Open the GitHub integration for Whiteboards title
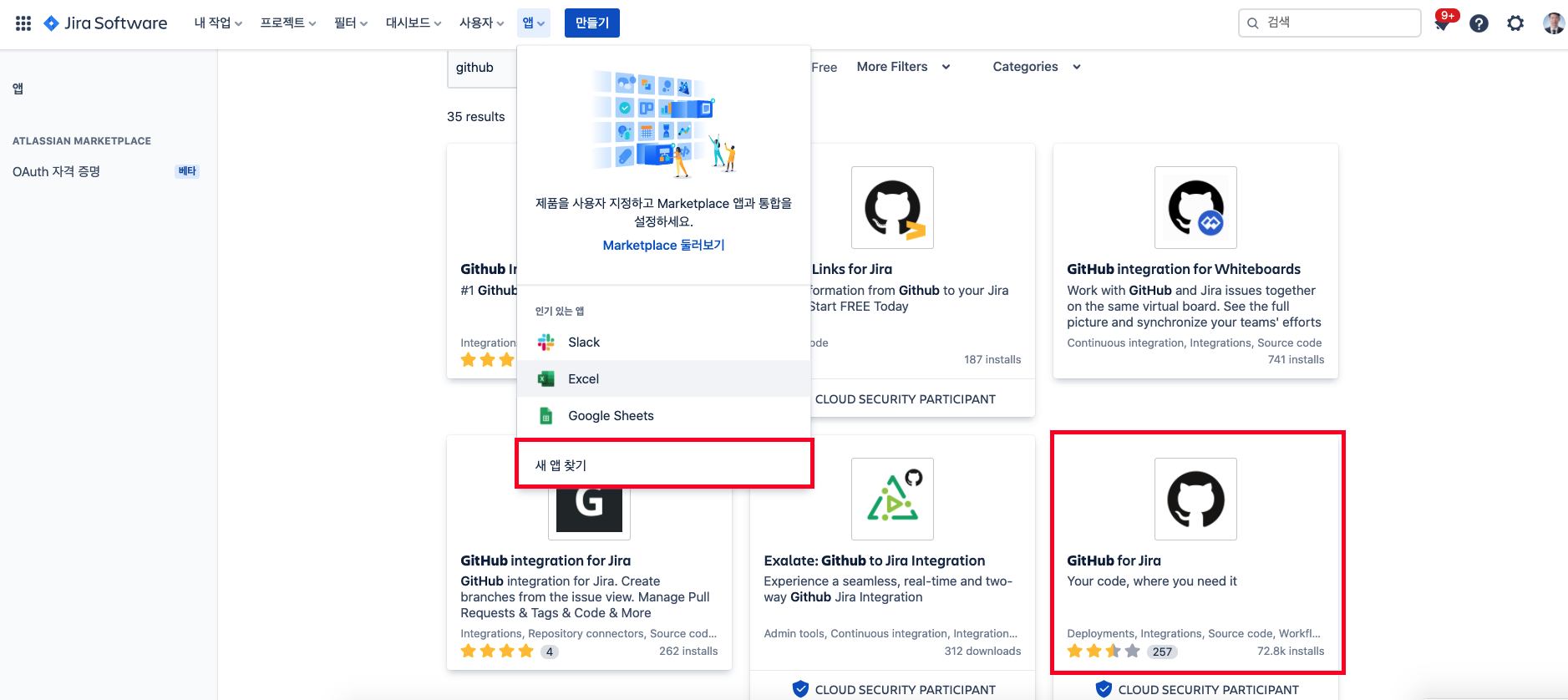The width and height of the screenshot is (1568, 700). pyautogui.click(x=1183, y=269)
